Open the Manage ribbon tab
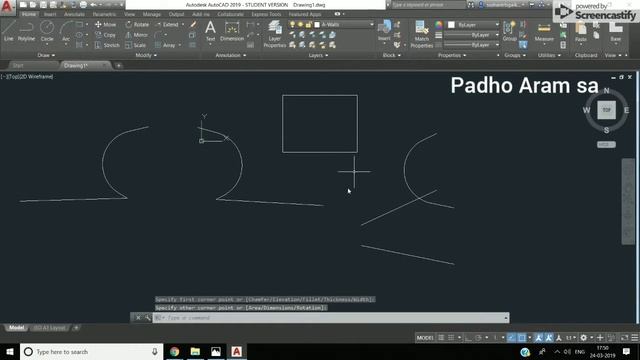Viewport: 640px width, 360px height. tap(151, 14)
